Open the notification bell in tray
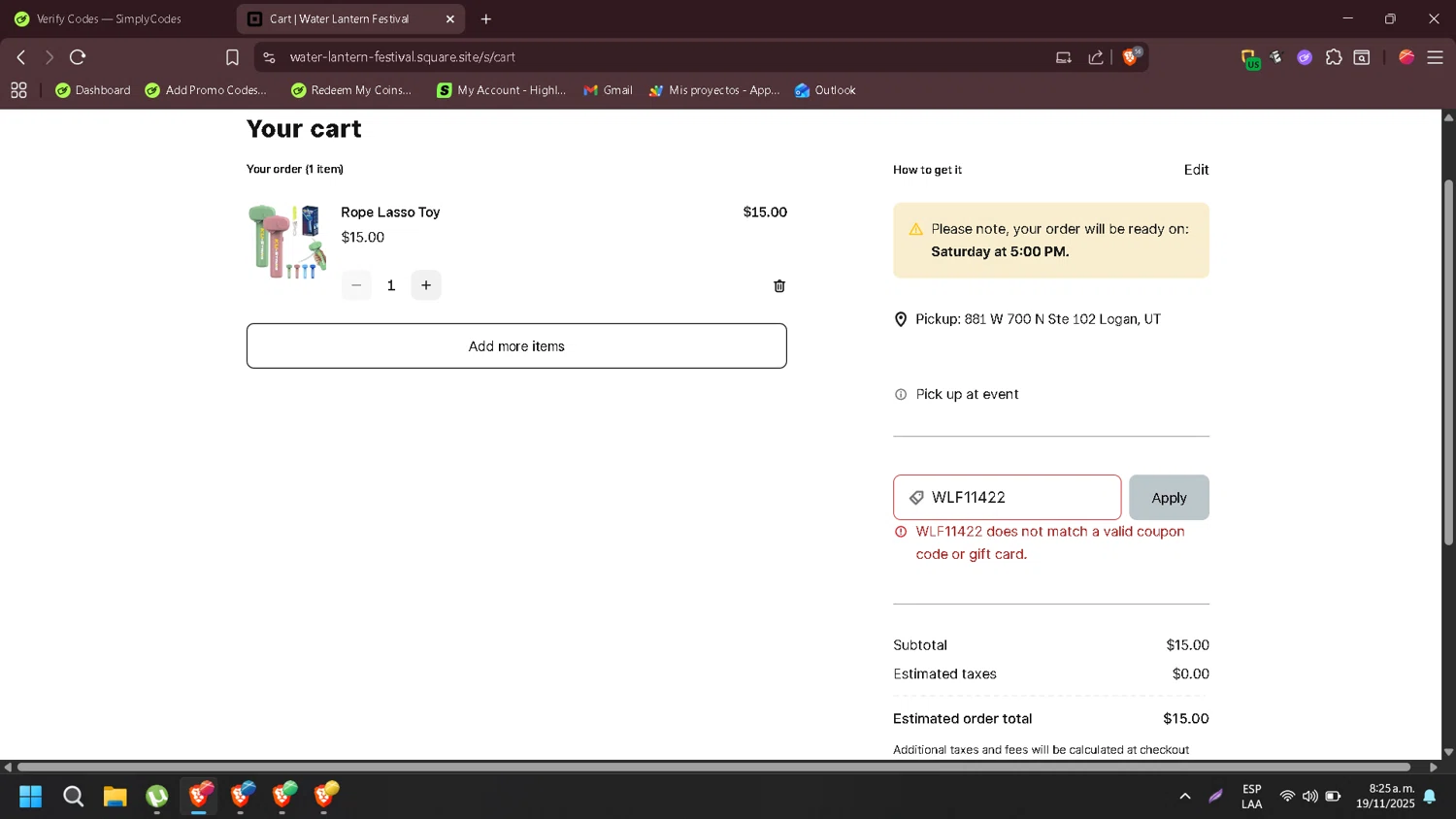This screenshot has width=1456, height=819. [x=1430, y=796]
